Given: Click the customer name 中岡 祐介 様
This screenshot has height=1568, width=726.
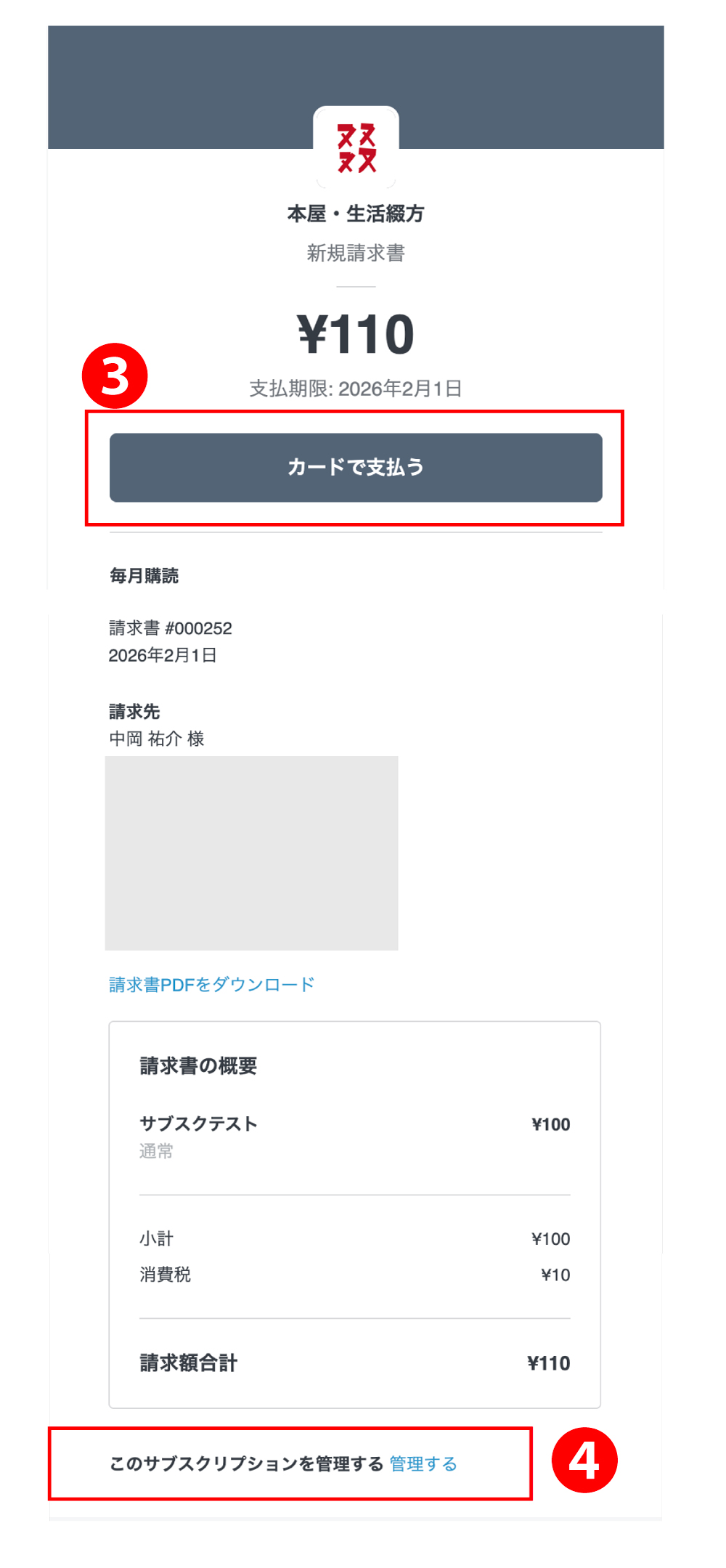Looking at the screenshot, I should (x=157, y=739).
